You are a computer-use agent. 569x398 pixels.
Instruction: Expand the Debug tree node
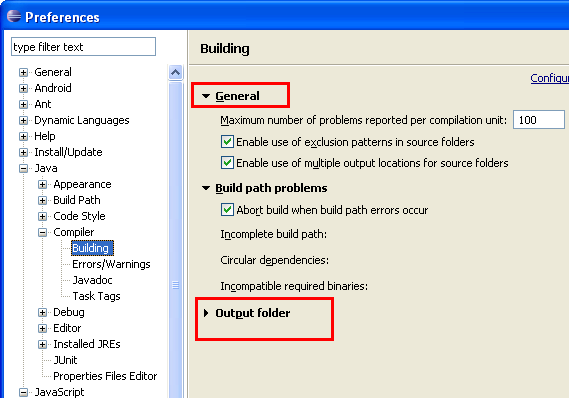pos(42,312)
